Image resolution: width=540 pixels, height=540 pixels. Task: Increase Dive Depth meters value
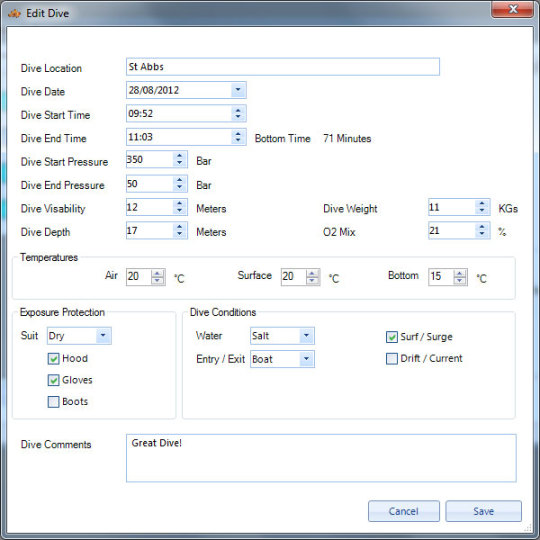179,227
